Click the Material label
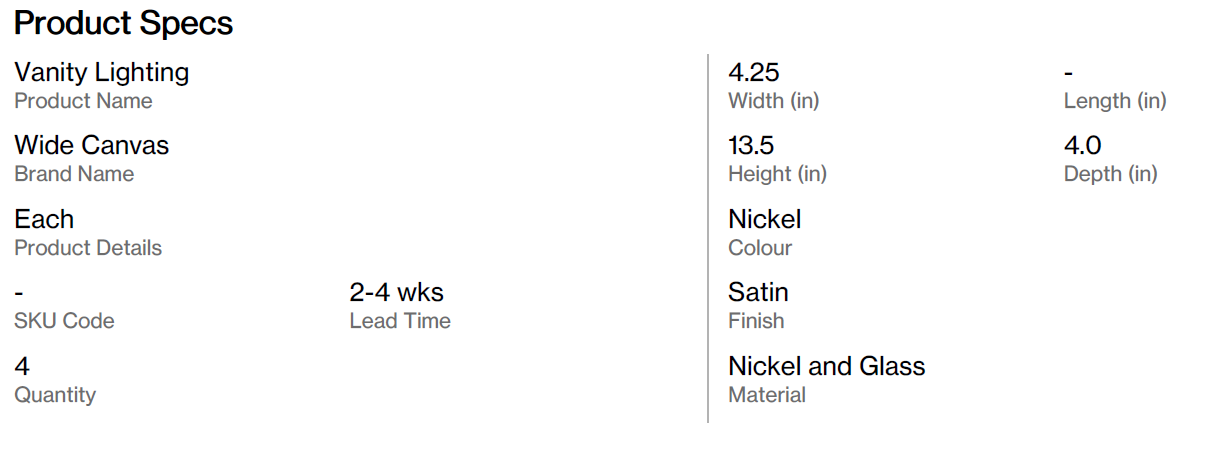This screenshot has height=457, width=1231. click(x=767, y=395)
